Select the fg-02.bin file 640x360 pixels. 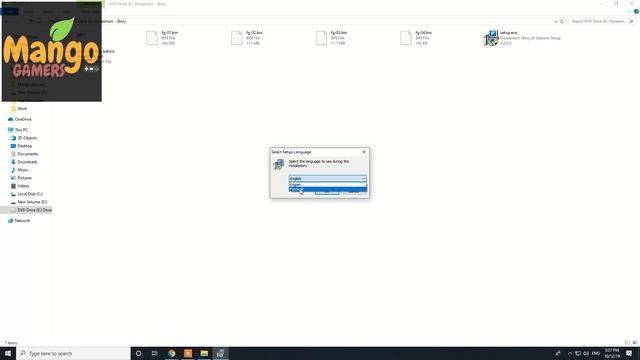[248, 38]
